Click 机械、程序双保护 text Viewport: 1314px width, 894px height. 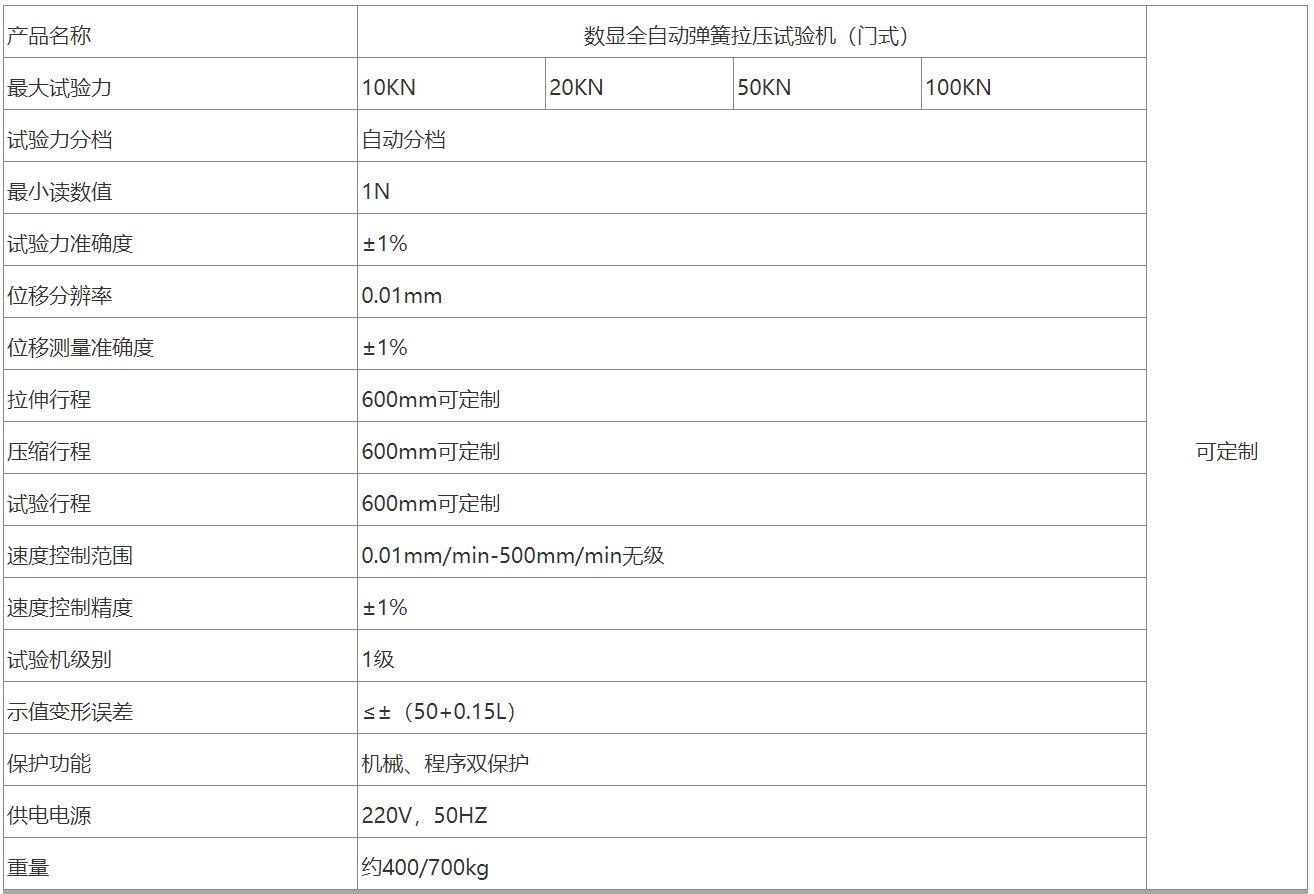[445, 764]
